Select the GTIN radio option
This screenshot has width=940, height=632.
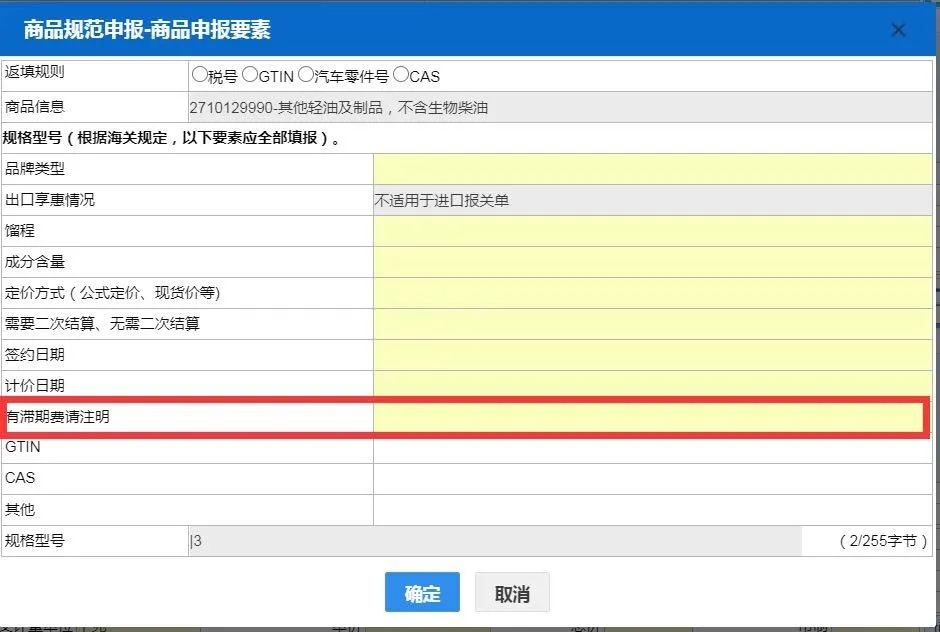pos(250,76)
